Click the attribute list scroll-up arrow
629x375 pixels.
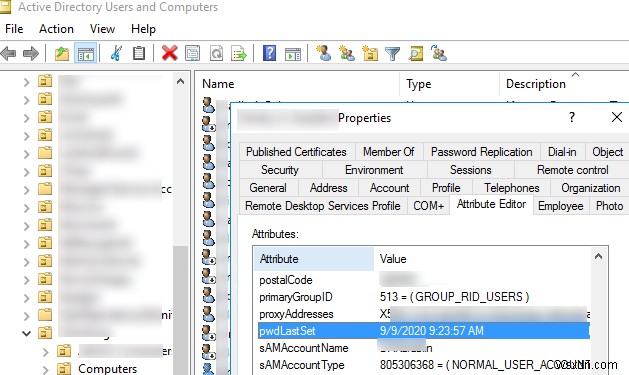pos(598,257)
